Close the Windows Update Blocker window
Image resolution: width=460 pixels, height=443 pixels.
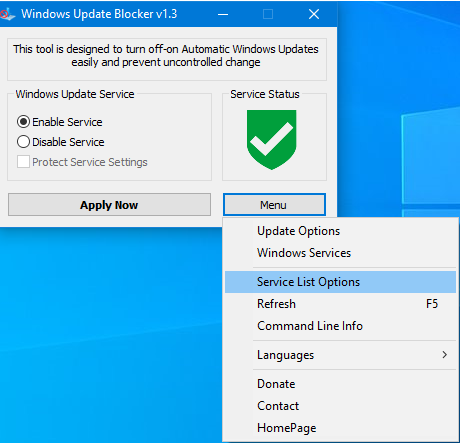point(314,14)
